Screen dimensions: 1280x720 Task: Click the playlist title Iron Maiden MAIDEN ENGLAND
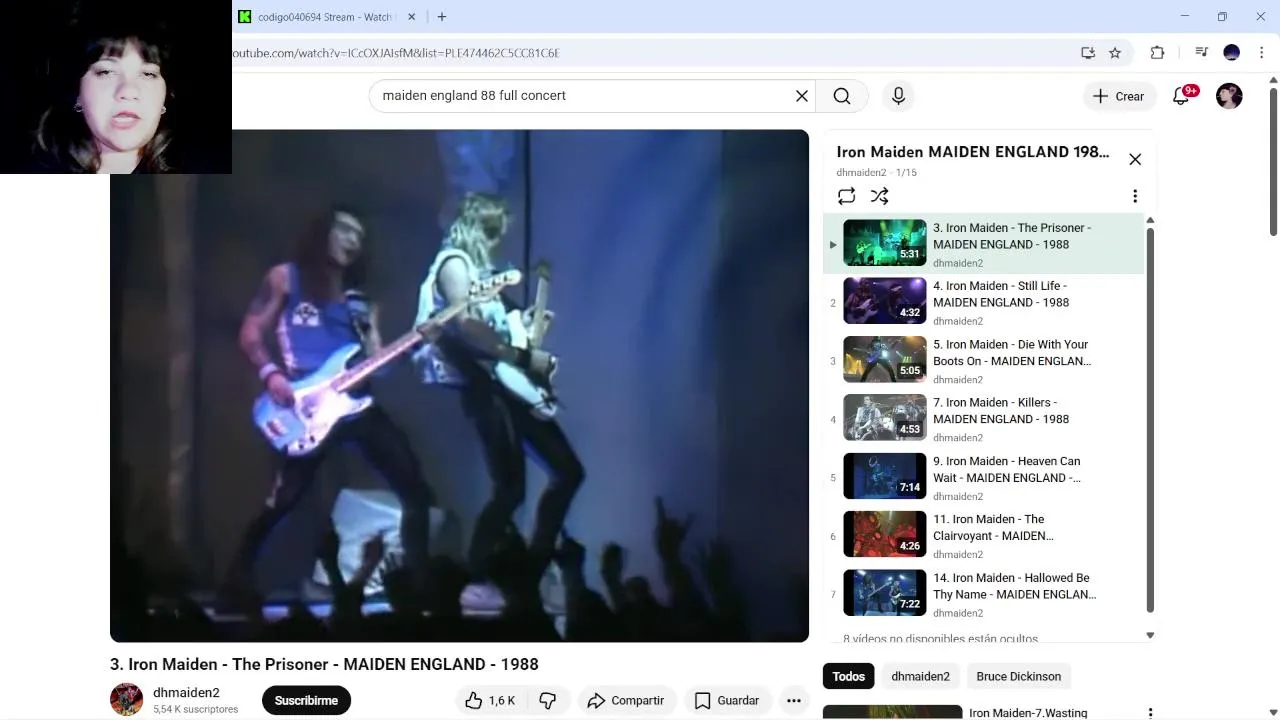click(973, 152)
